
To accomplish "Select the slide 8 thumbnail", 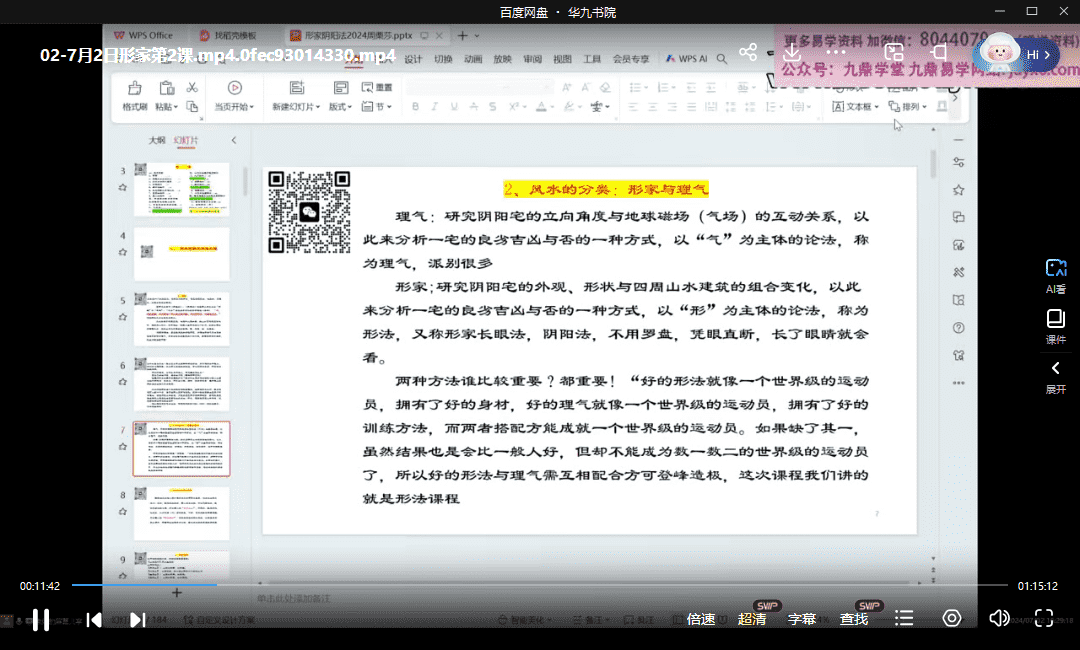I will pos(181,513).
